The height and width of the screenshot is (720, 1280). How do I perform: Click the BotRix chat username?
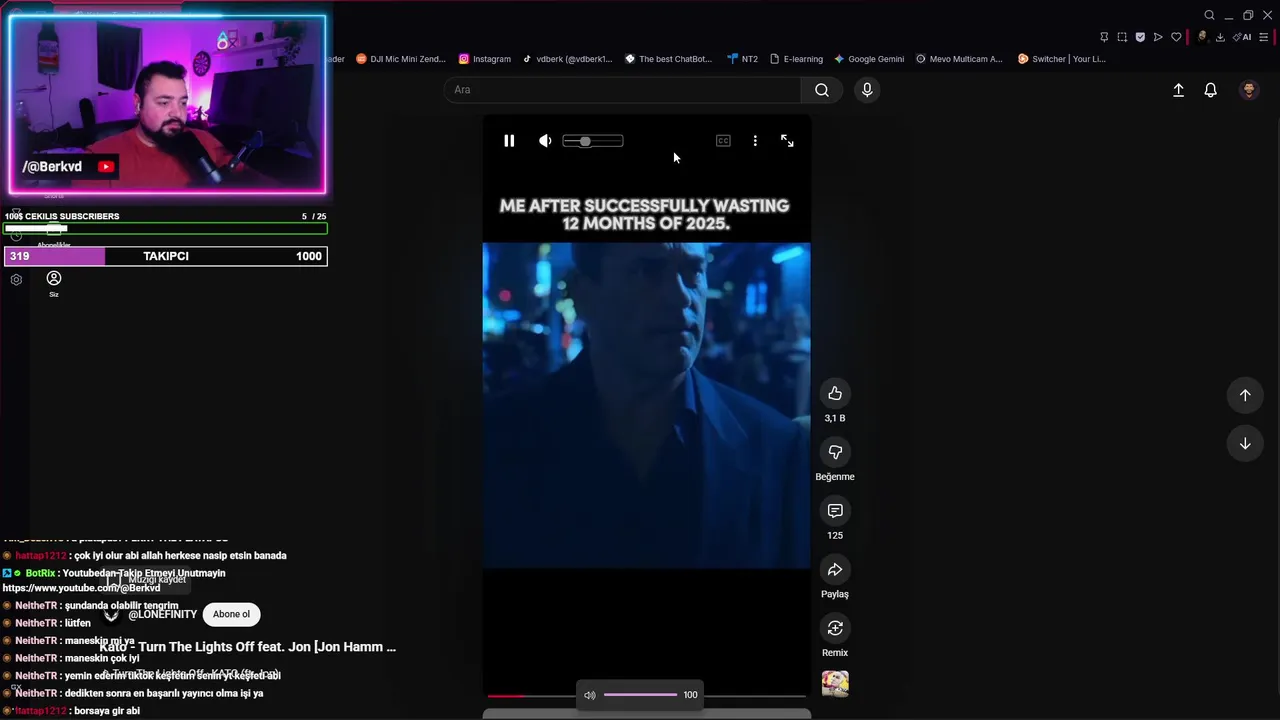pyautogui.click(x=40, y=573)
